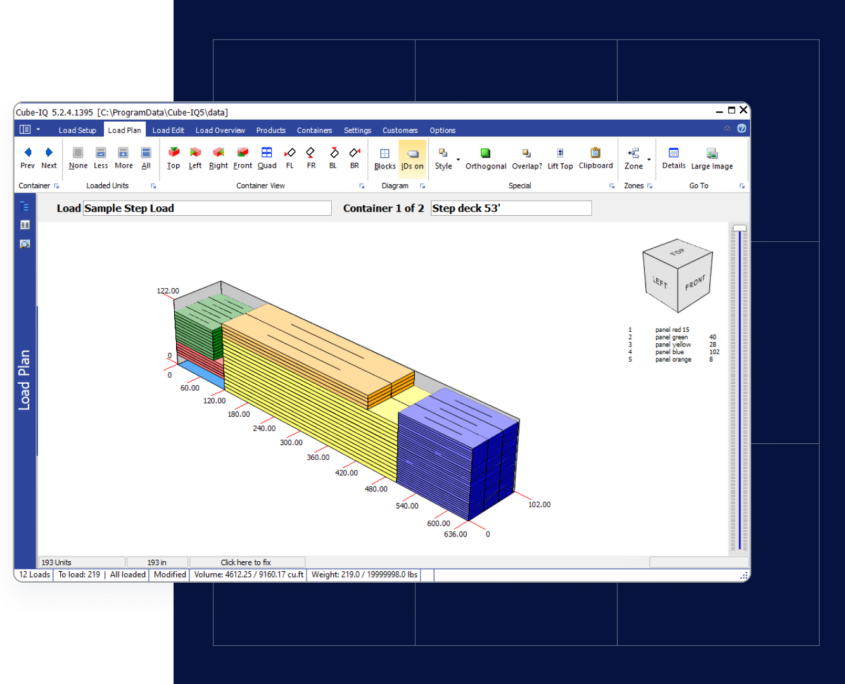Go to the Next container

49,158
